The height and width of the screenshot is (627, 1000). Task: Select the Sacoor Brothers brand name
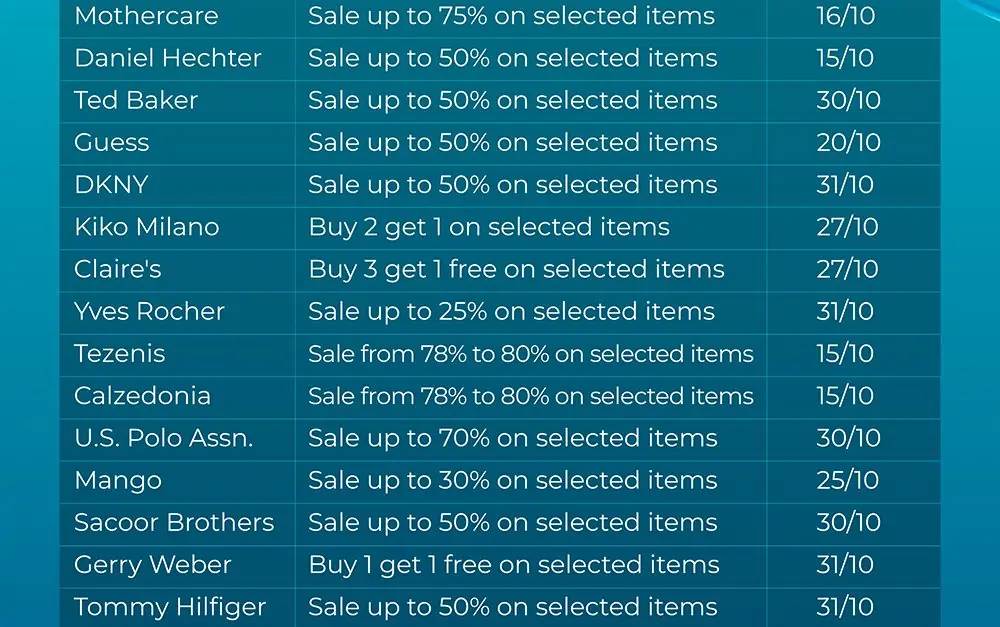pyautogui.click(x=174, y=522)
